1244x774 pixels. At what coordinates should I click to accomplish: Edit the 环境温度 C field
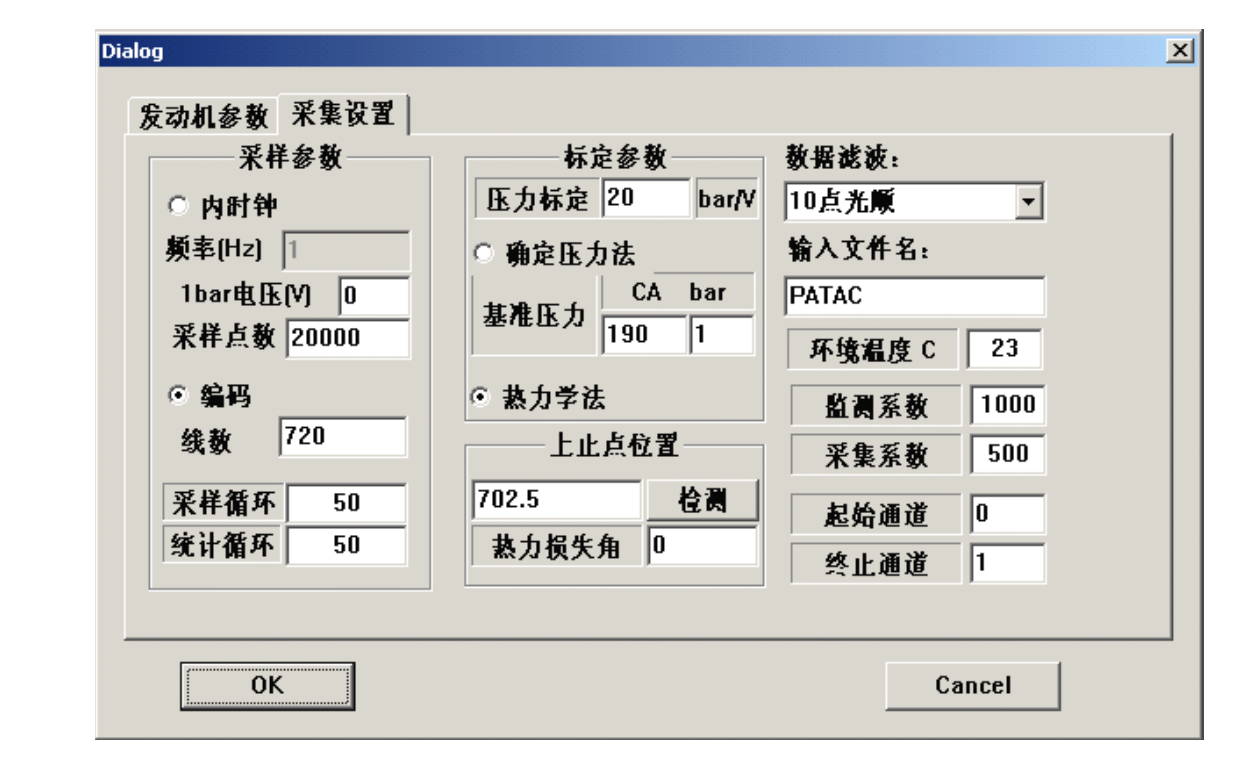(1005, 351)
